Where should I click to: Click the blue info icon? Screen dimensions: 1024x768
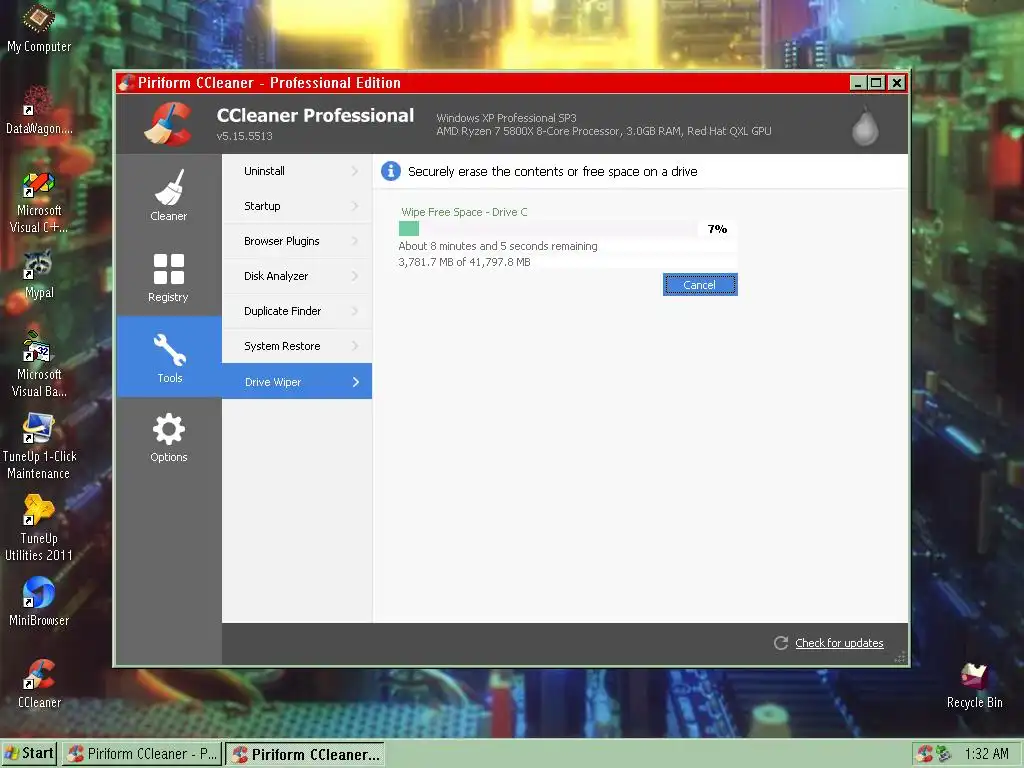pos(391,171)
